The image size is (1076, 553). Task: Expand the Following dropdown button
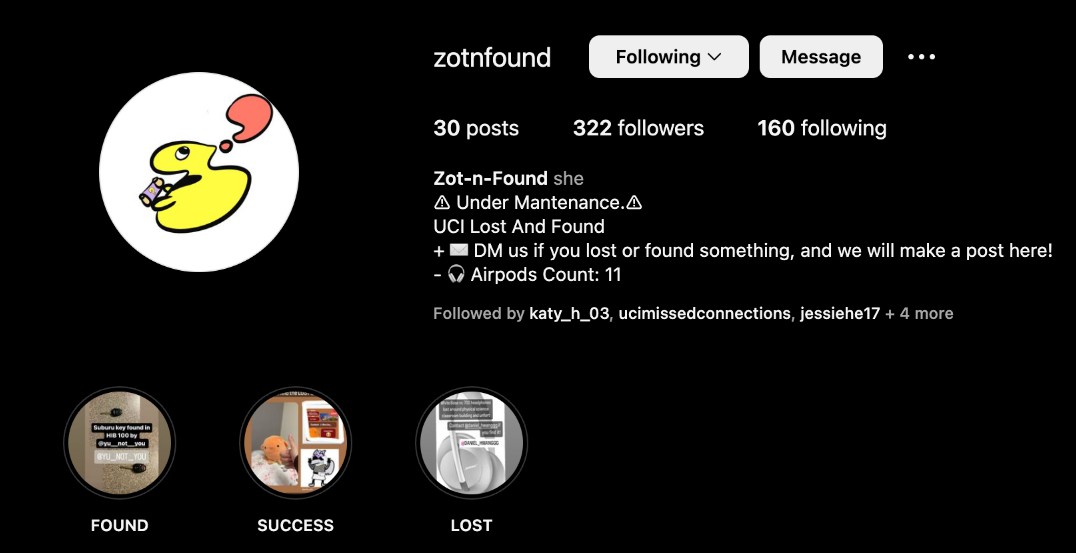[x=668, y=57]
